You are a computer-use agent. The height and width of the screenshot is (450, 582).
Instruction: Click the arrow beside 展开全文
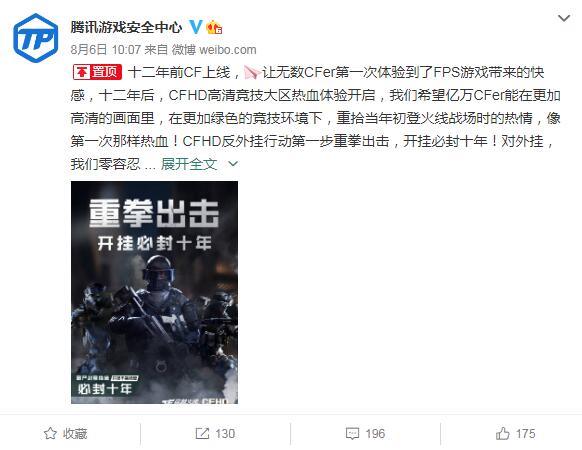click(x=233, y=164)
